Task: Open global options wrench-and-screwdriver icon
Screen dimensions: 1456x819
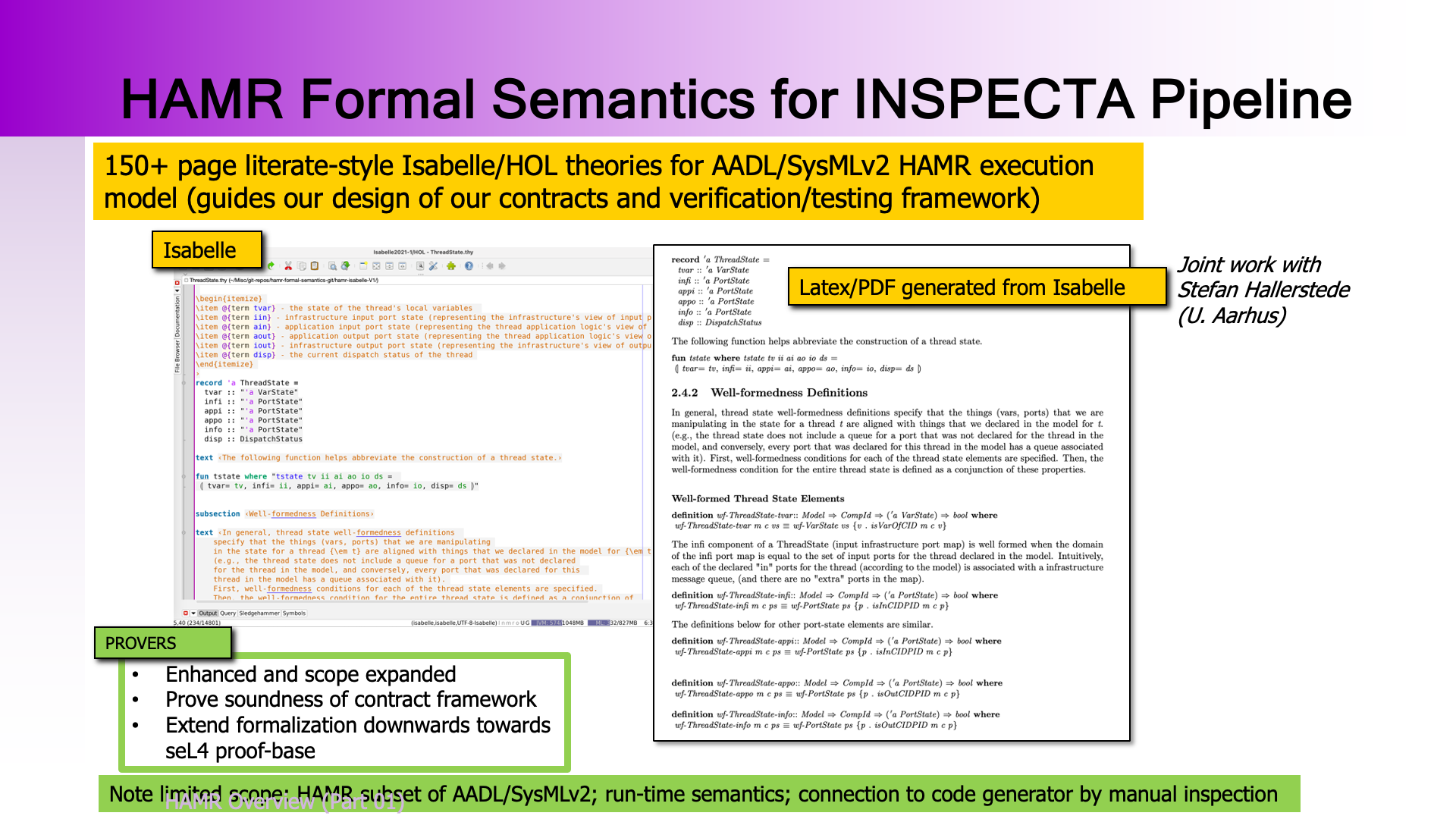Action: pos(433,265)
